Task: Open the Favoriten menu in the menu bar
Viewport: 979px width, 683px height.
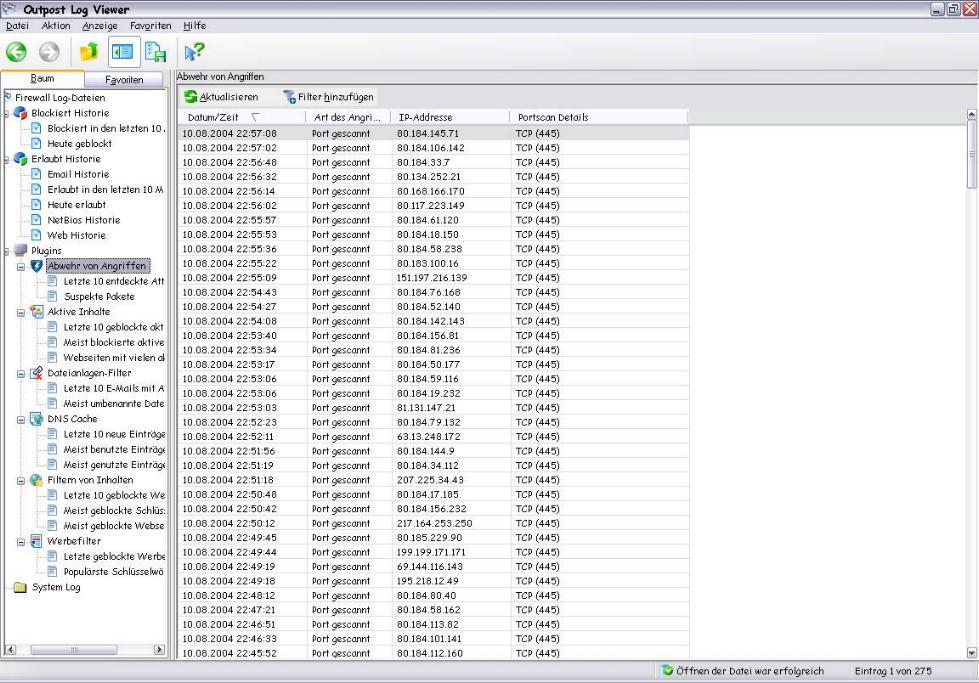Action: pos(150,26)
